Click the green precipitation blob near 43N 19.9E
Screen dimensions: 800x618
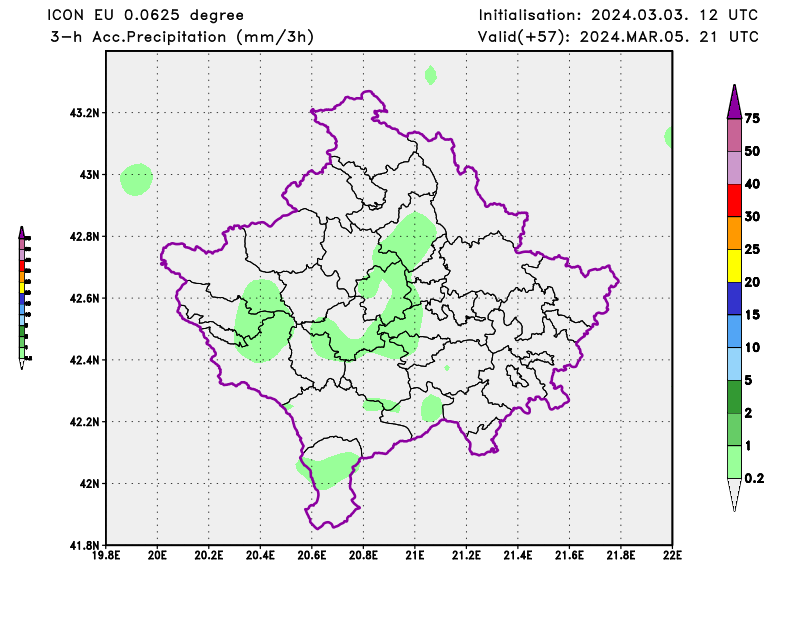click(x=136, y=179)
